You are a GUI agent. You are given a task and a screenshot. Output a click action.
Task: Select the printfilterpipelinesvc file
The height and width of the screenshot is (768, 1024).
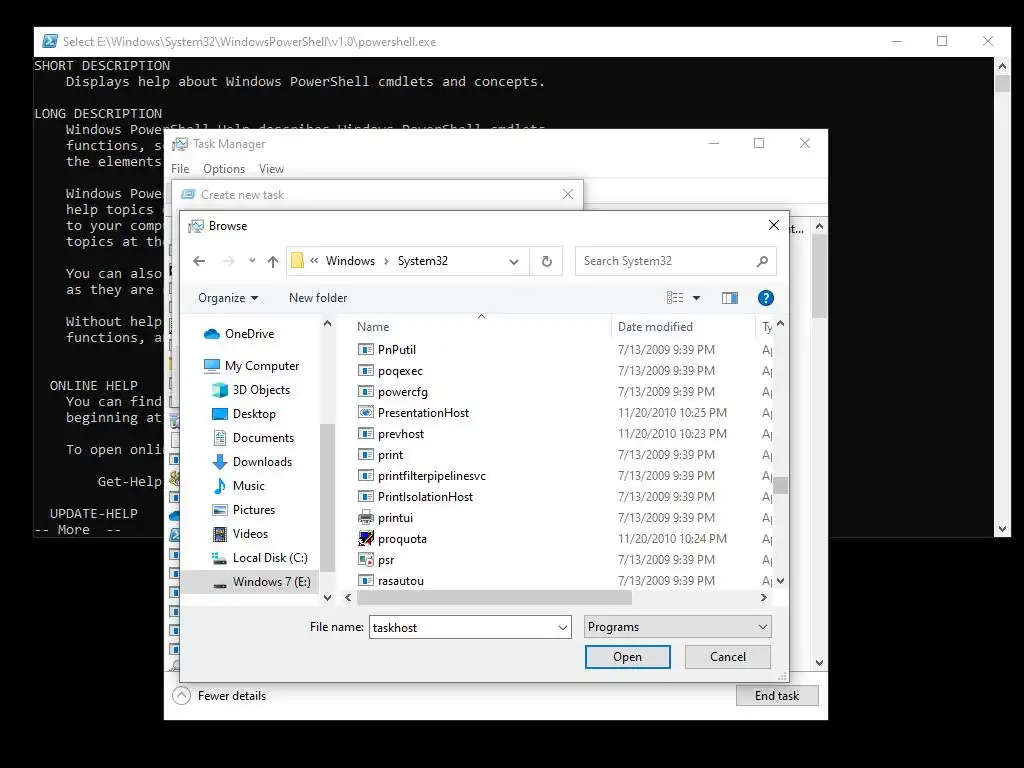tap(432, 475)
